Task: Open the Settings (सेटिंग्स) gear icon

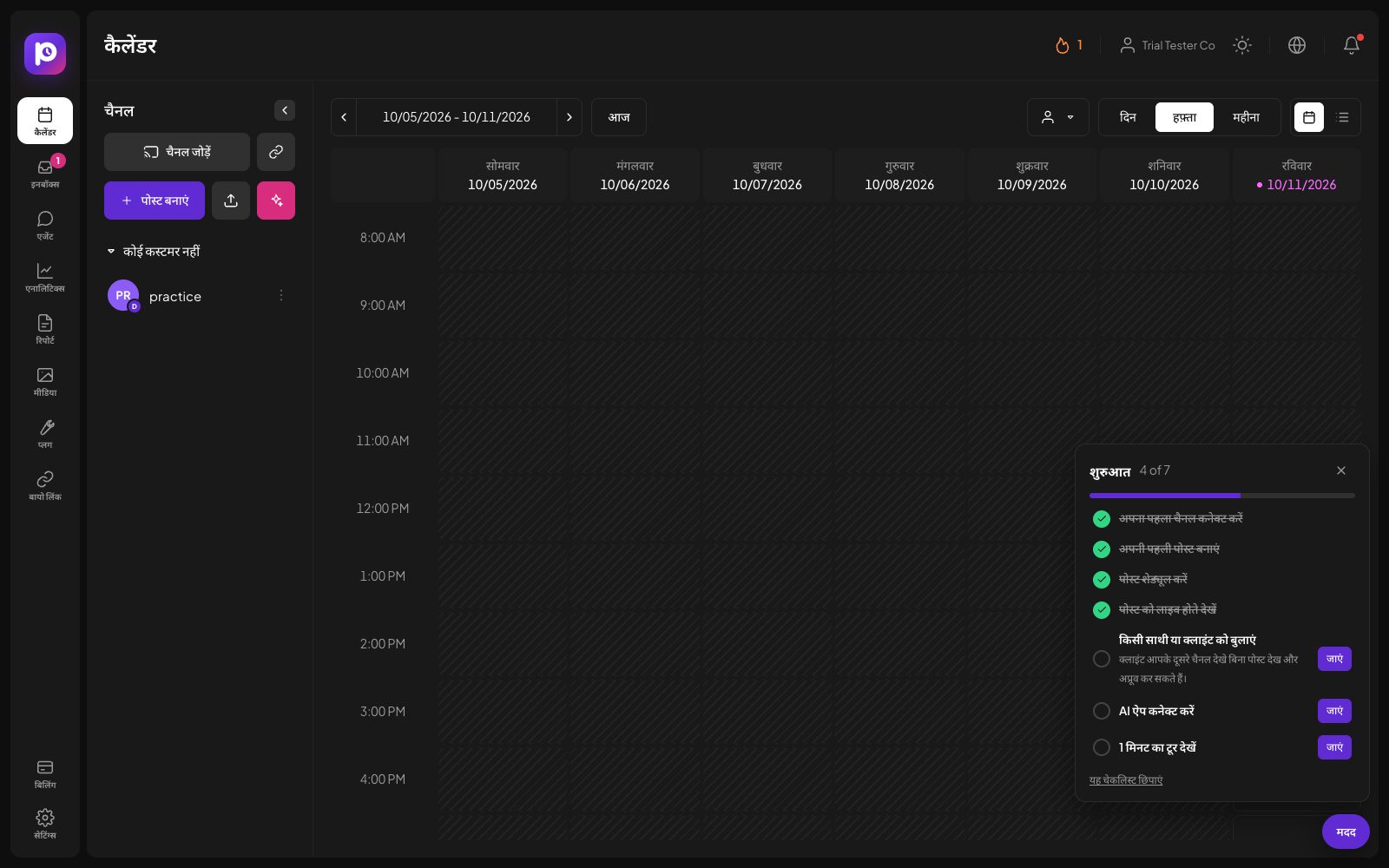Action: [45, 818]
